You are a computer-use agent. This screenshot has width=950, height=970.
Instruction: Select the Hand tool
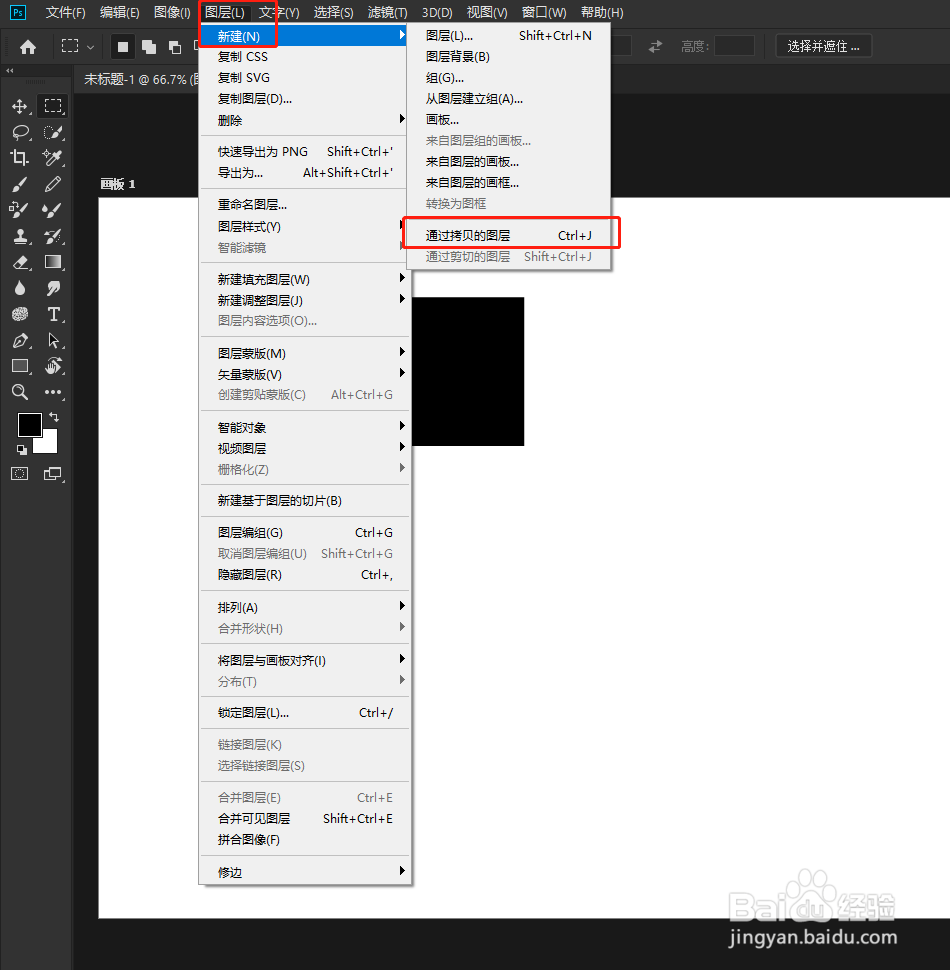53,366
